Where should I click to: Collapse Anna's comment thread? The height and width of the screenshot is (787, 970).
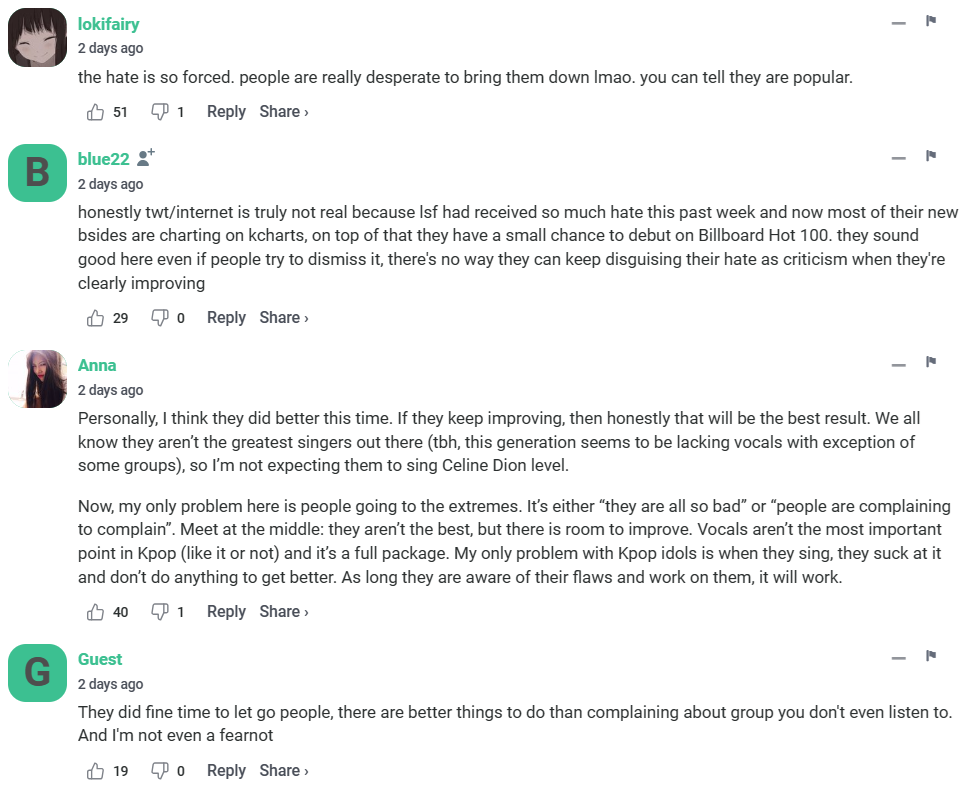[898, 364]
